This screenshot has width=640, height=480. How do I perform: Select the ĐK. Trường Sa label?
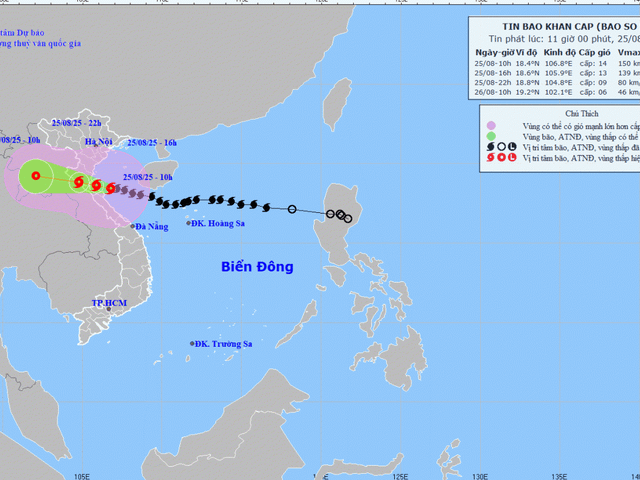(225, 344)
